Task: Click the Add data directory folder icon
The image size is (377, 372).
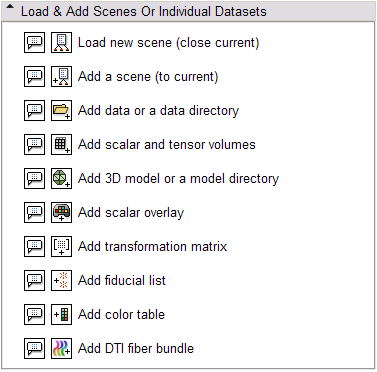Action: (x=61, y=110)
